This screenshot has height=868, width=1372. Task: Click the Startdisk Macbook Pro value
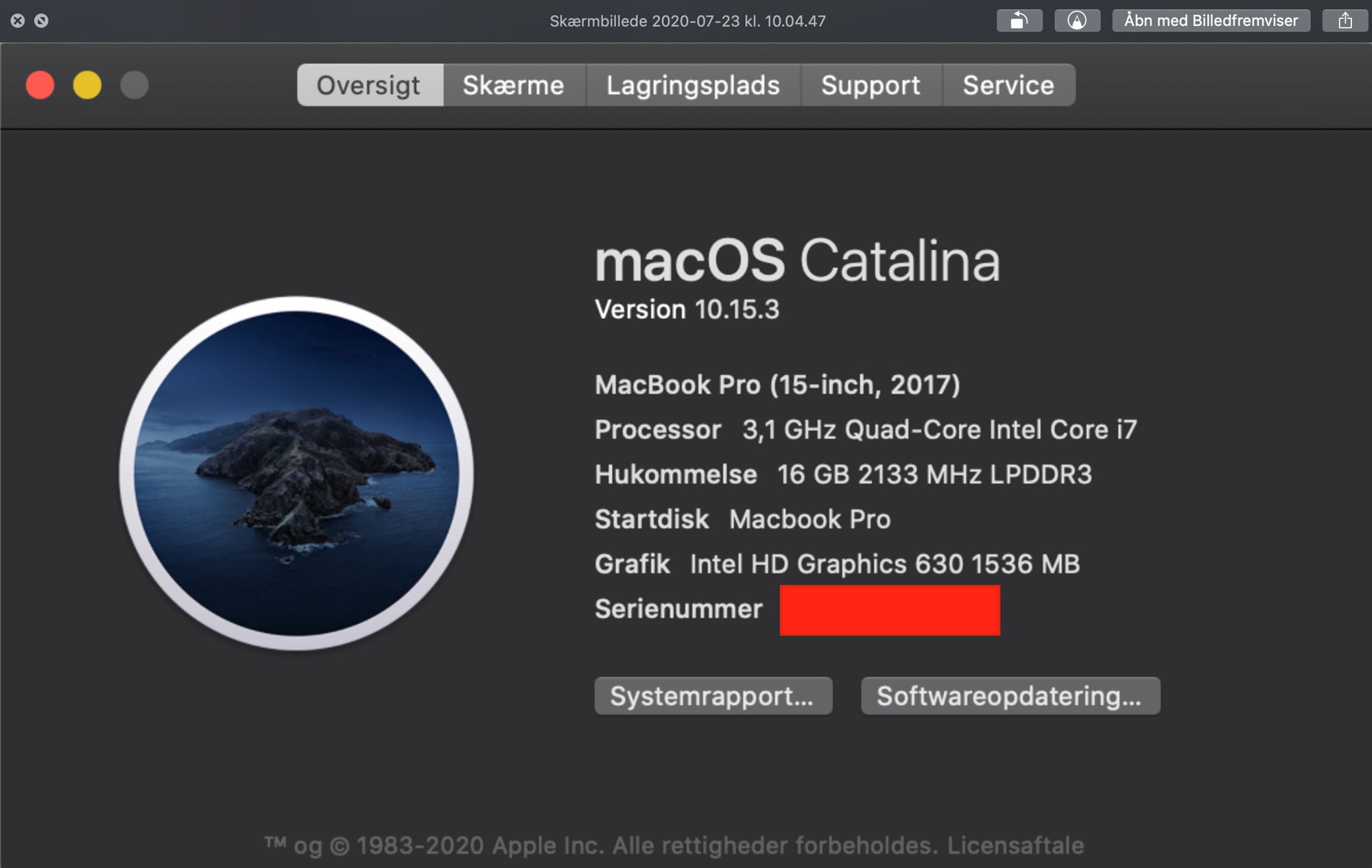[809, 520]
